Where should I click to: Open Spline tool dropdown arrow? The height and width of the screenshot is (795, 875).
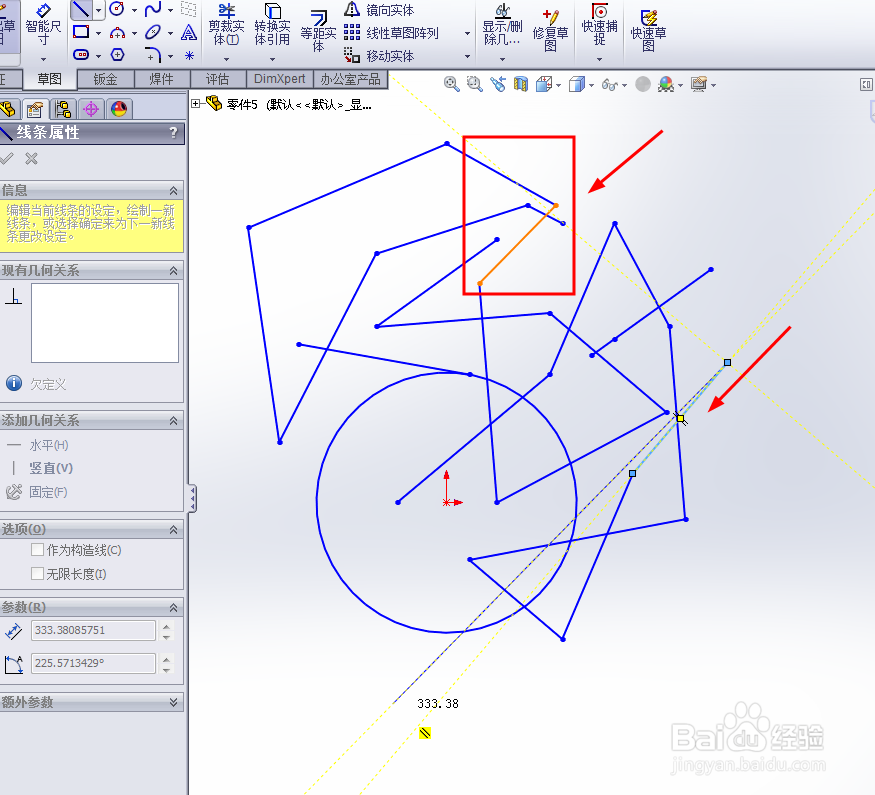(170, 10)
